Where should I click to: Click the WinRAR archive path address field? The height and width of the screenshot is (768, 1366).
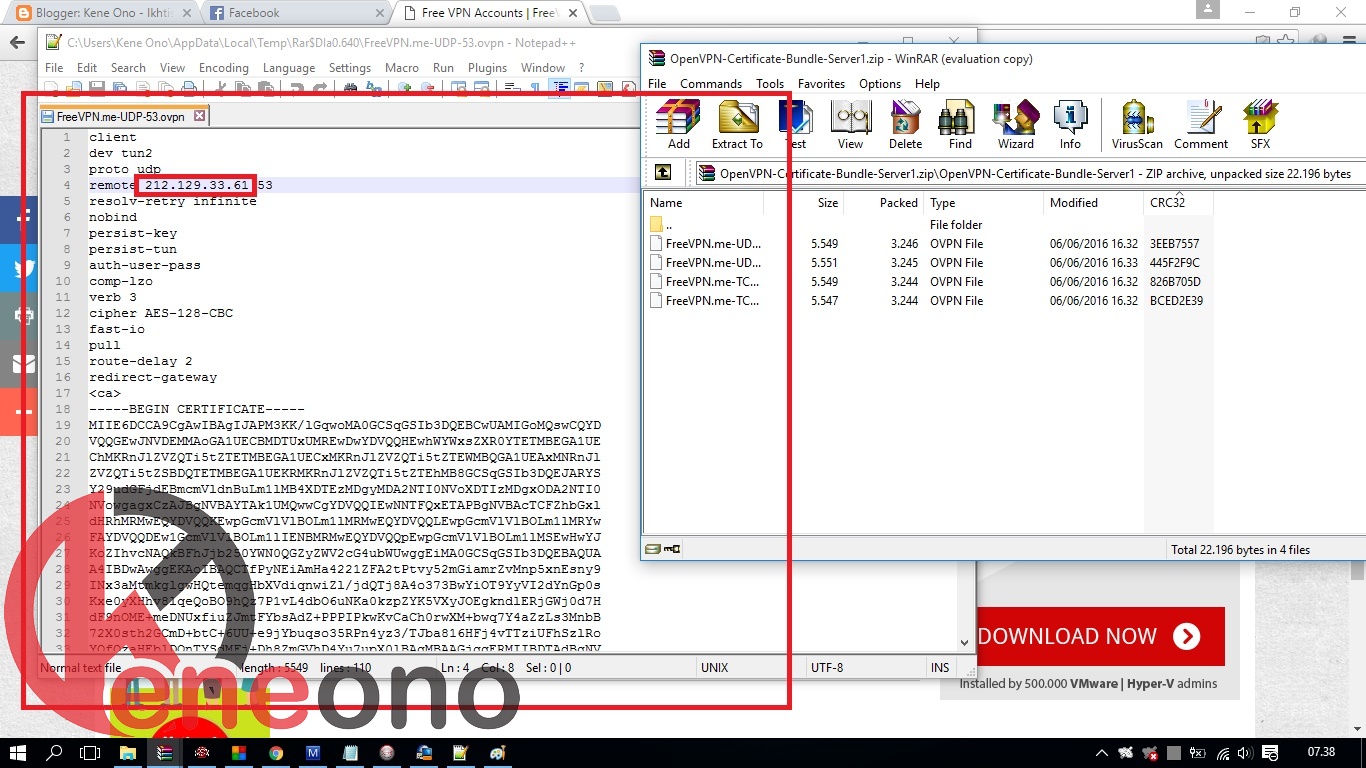1030,173
